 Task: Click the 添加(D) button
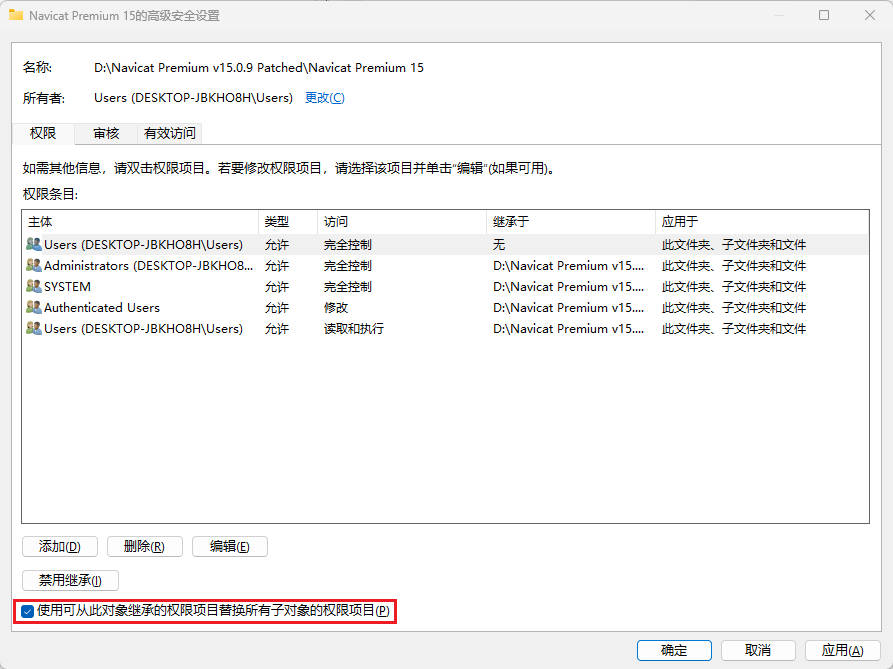[x=59, y=546]
